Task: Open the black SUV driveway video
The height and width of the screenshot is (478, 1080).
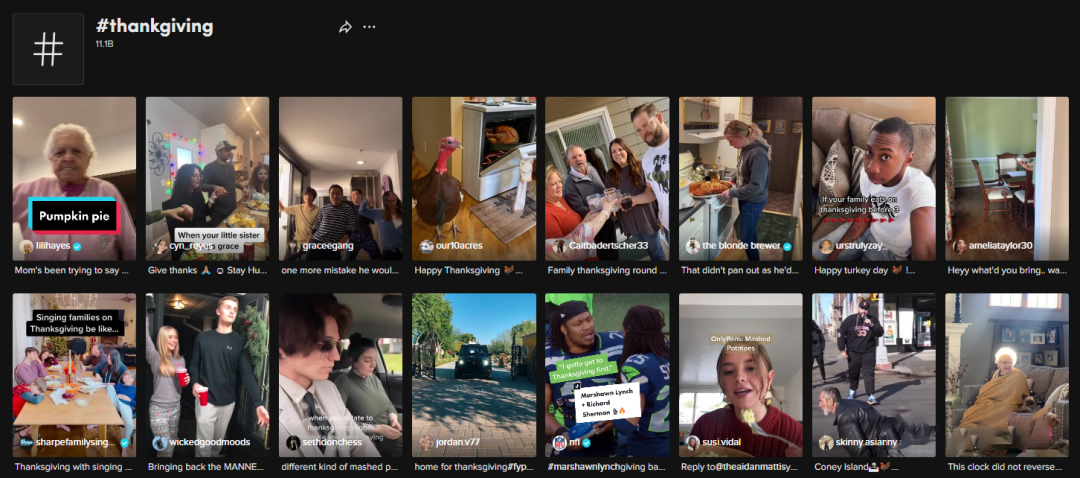Action: pos(474,375)
